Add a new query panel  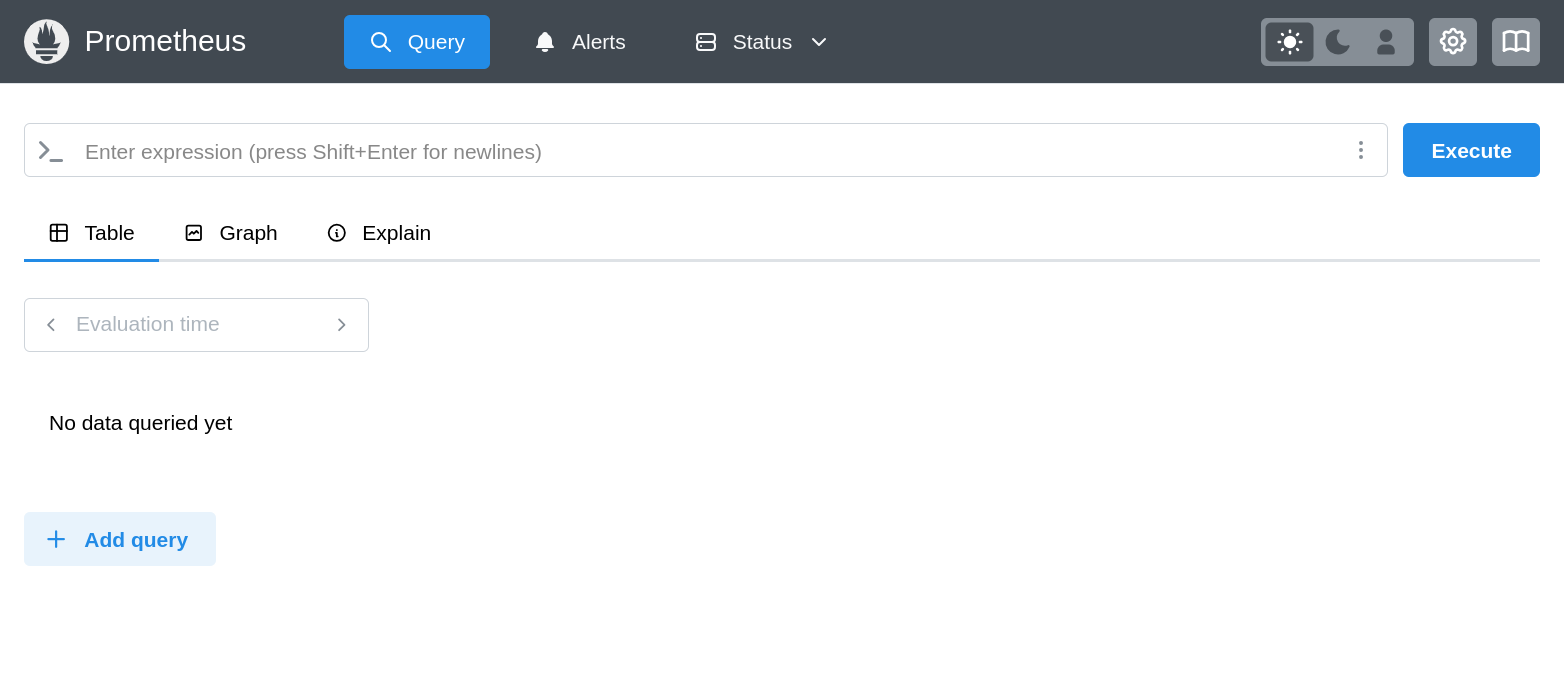(119, 539)
